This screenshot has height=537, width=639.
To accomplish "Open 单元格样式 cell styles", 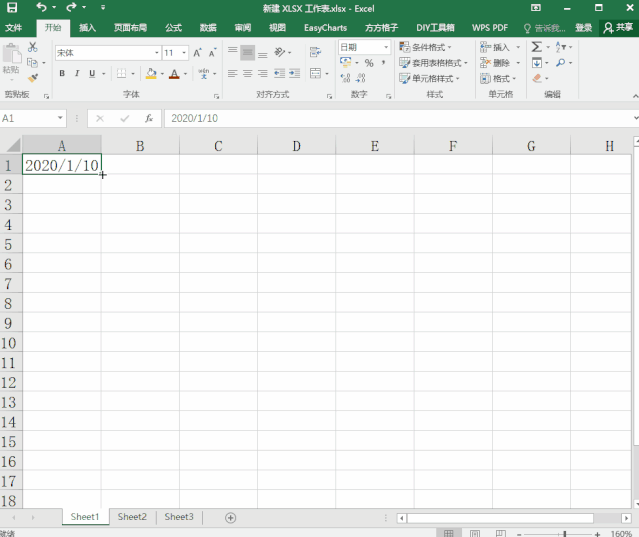I will point(429,78).
